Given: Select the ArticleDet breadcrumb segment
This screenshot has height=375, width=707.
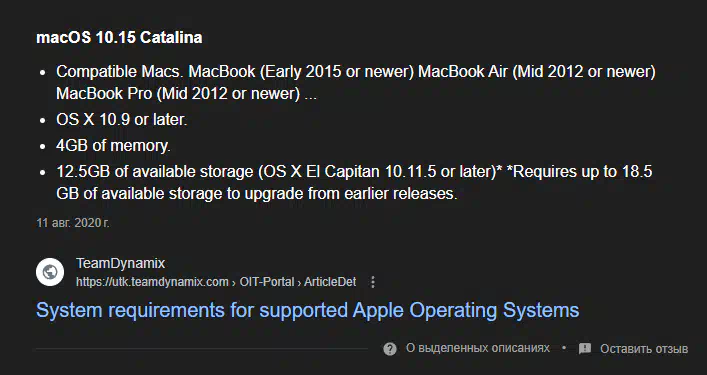Looking at the screenshot, I should [330, 282].
